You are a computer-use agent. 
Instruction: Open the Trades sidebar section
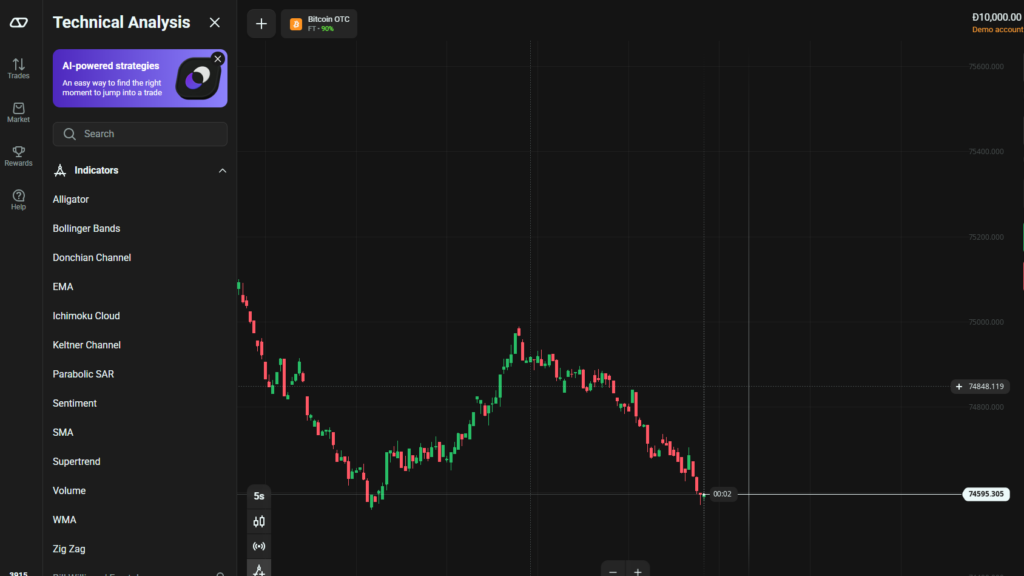[x=18, y=69]
